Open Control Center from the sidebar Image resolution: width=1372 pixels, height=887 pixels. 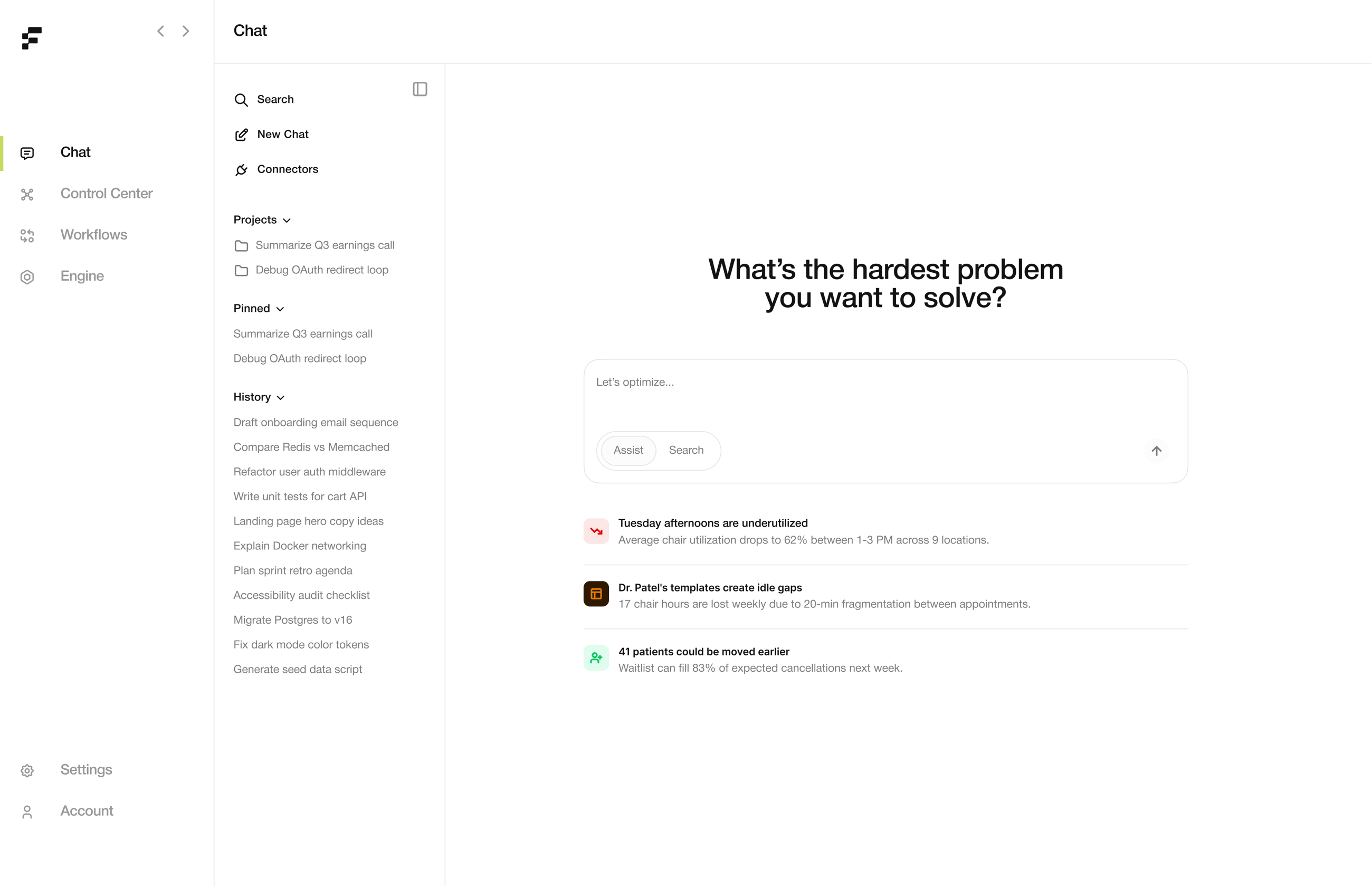click(107, 194)
